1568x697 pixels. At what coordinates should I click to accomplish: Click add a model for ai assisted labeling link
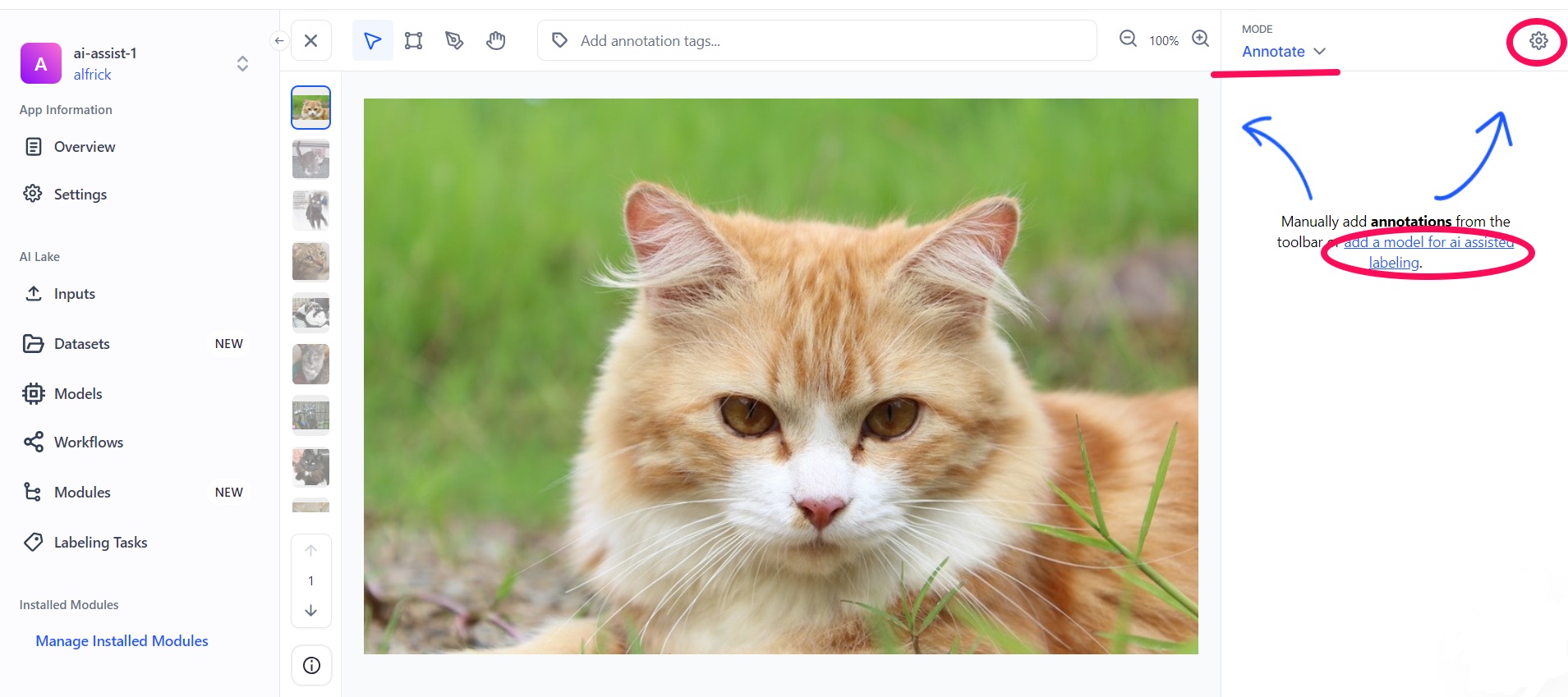pos(1428,243)
